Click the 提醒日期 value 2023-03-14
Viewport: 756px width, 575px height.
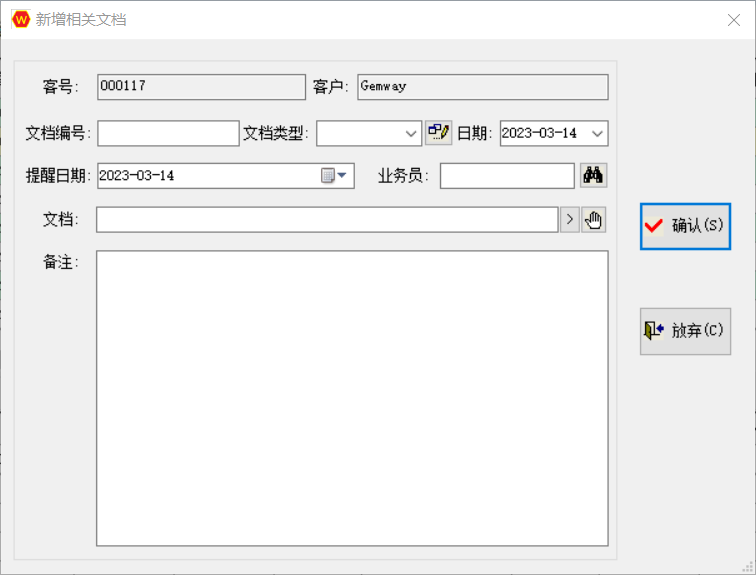point(136,175)
